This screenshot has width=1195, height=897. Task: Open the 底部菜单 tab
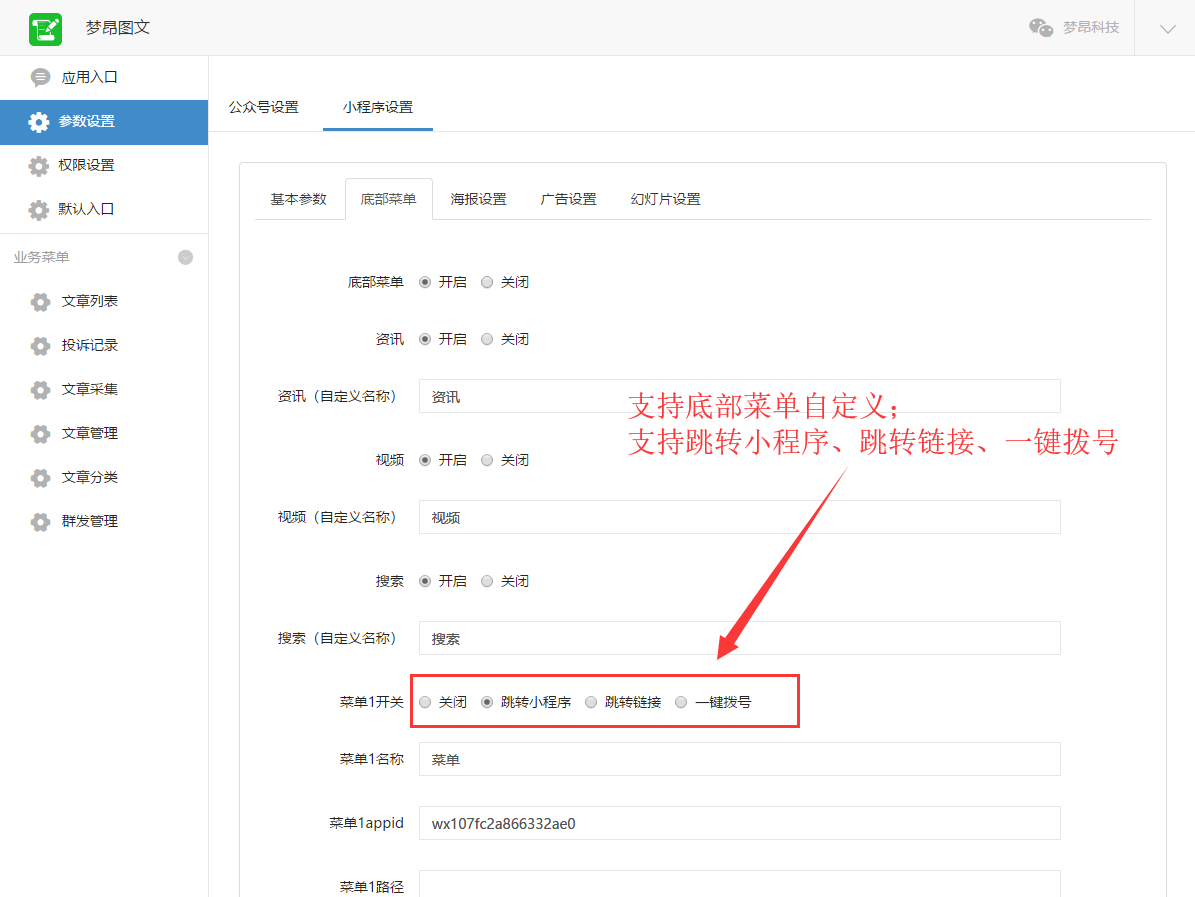[389, 199]
